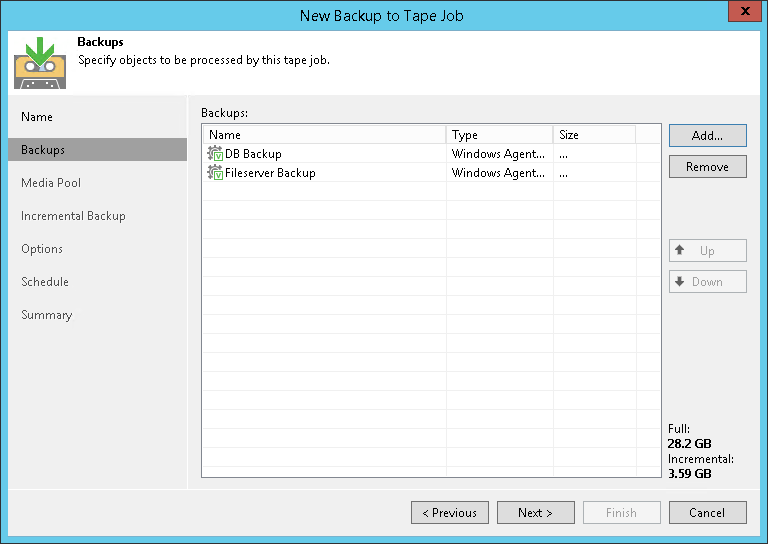768x544 pixels.
Task: Click the DB Backup job icon
Action: (215, 154)
